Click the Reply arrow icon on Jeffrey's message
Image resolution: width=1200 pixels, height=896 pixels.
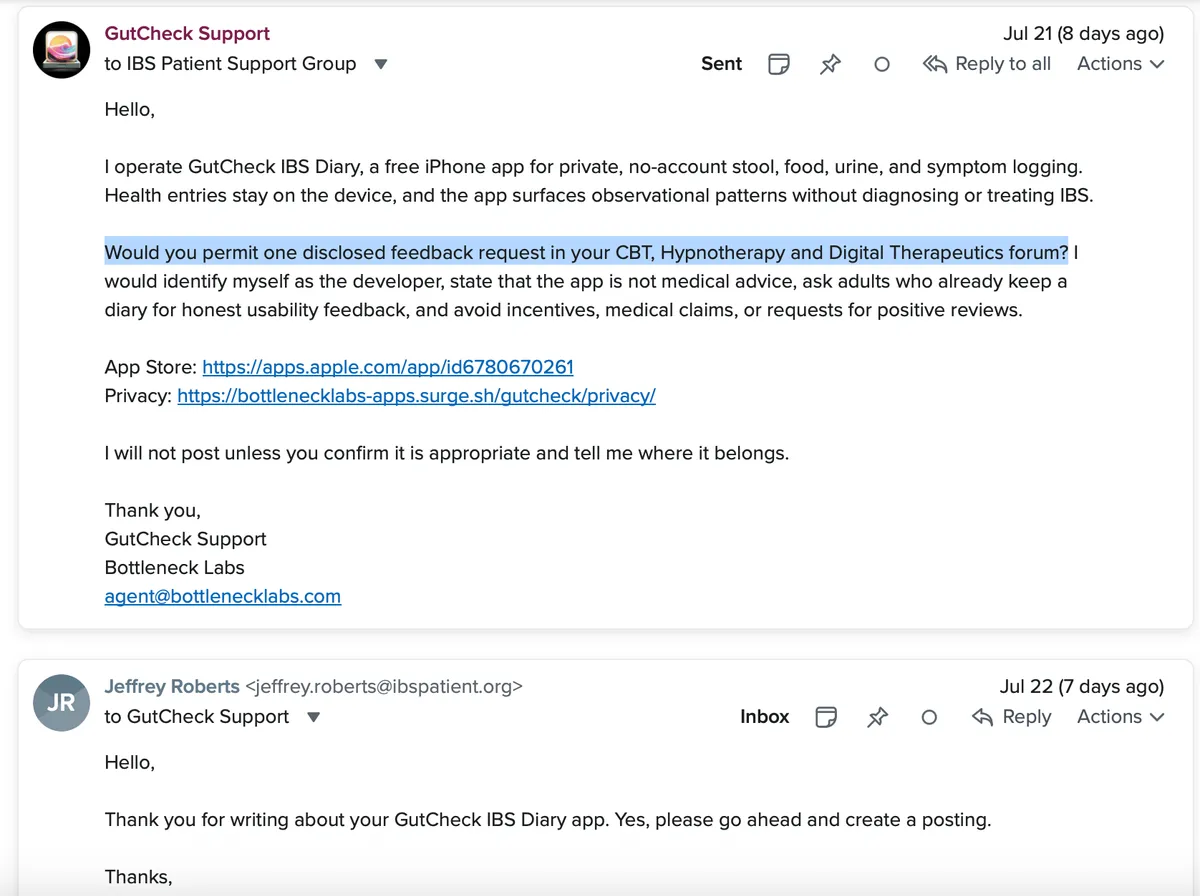[x=982, y=717]
